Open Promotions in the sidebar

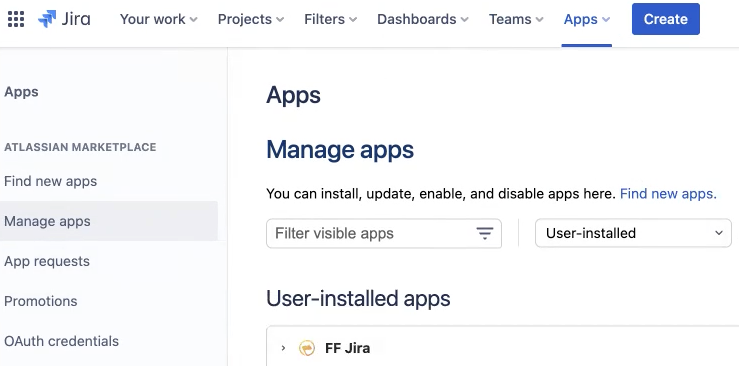[x=41, y=301]
